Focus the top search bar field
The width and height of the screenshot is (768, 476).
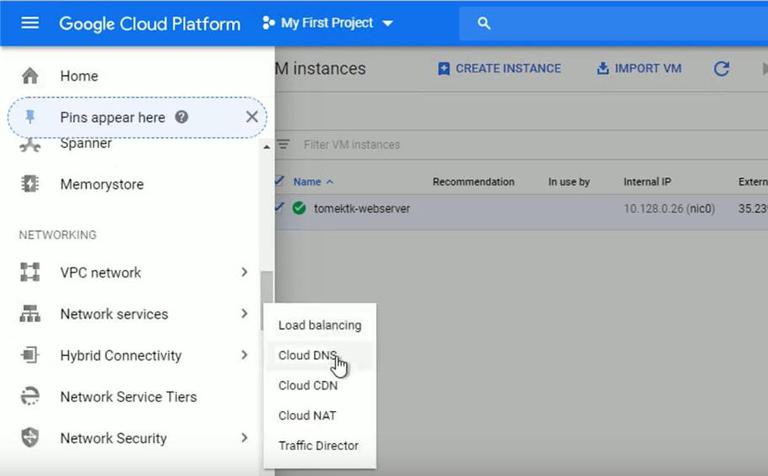613,23
